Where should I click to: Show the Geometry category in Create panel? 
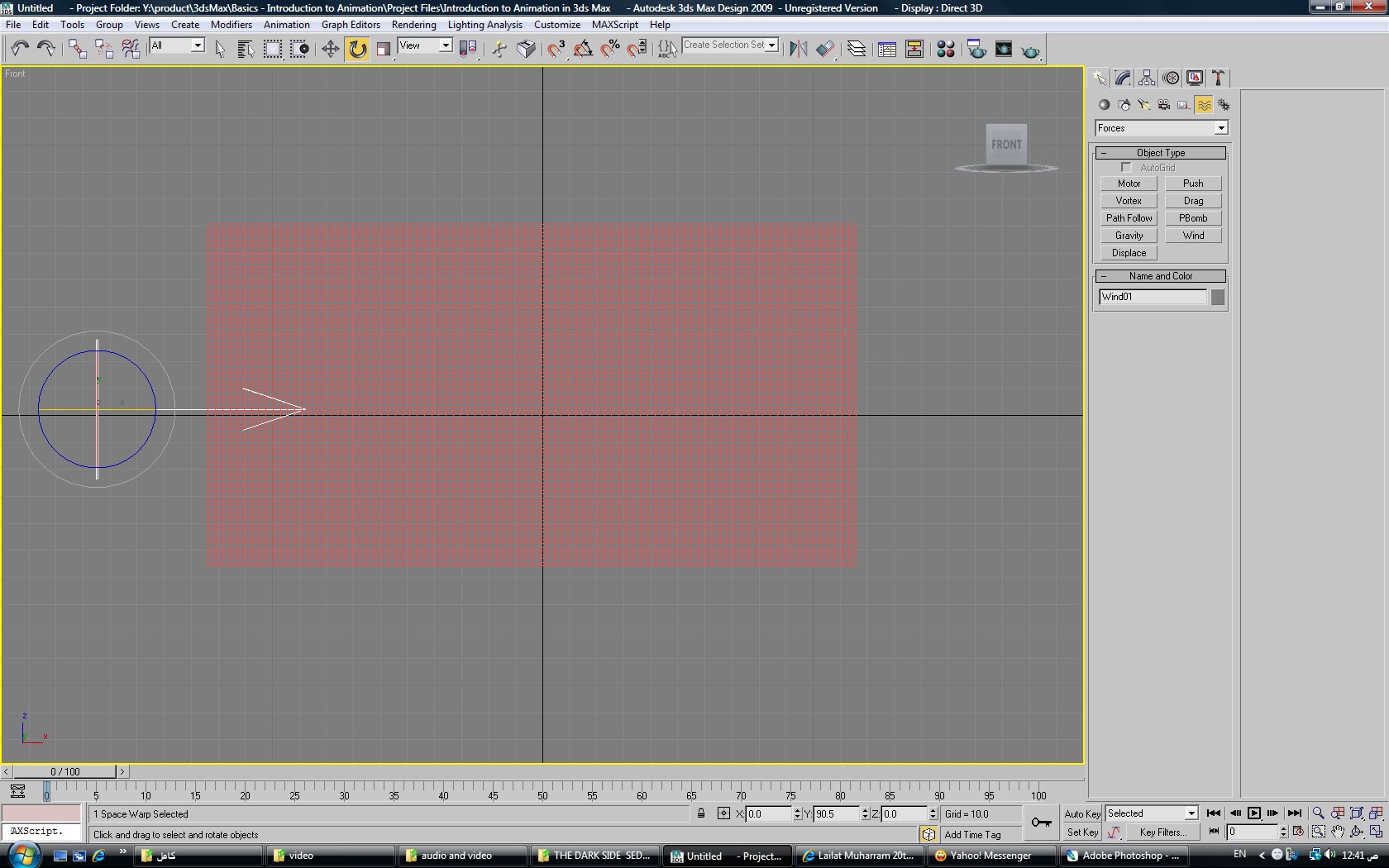click(1104, 105)
